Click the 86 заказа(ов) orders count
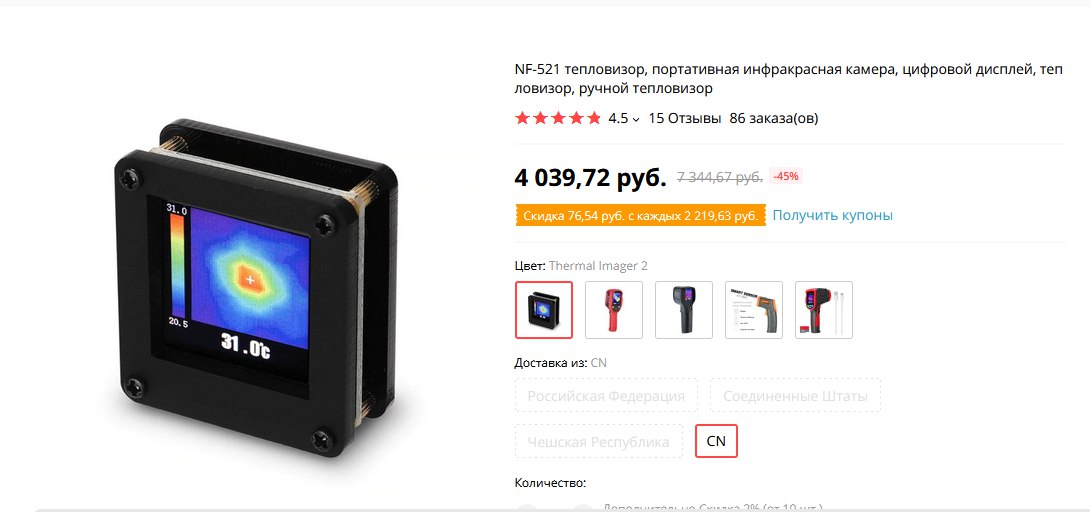1090x512 pixels. click(774, 118)
